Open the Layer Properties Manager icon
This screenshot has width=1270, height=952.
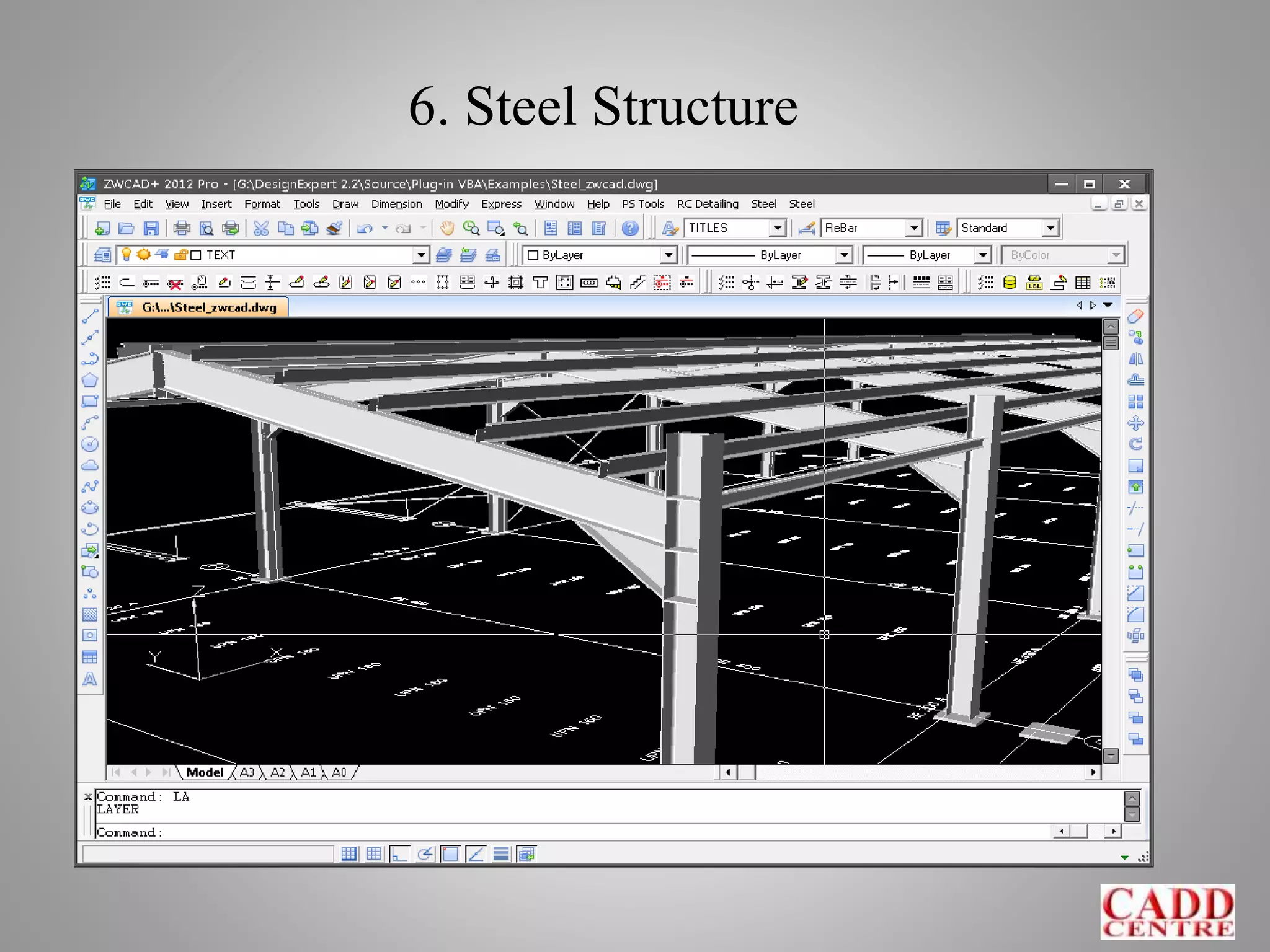pyautogui.click(x=103, y=255)
